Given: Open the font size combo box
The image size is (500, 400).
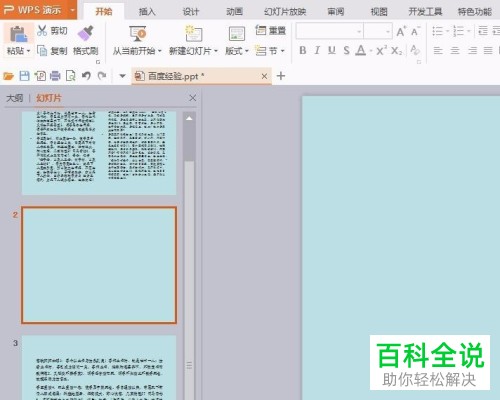Looking at the screenshot, I should click(x=378, y=32).
